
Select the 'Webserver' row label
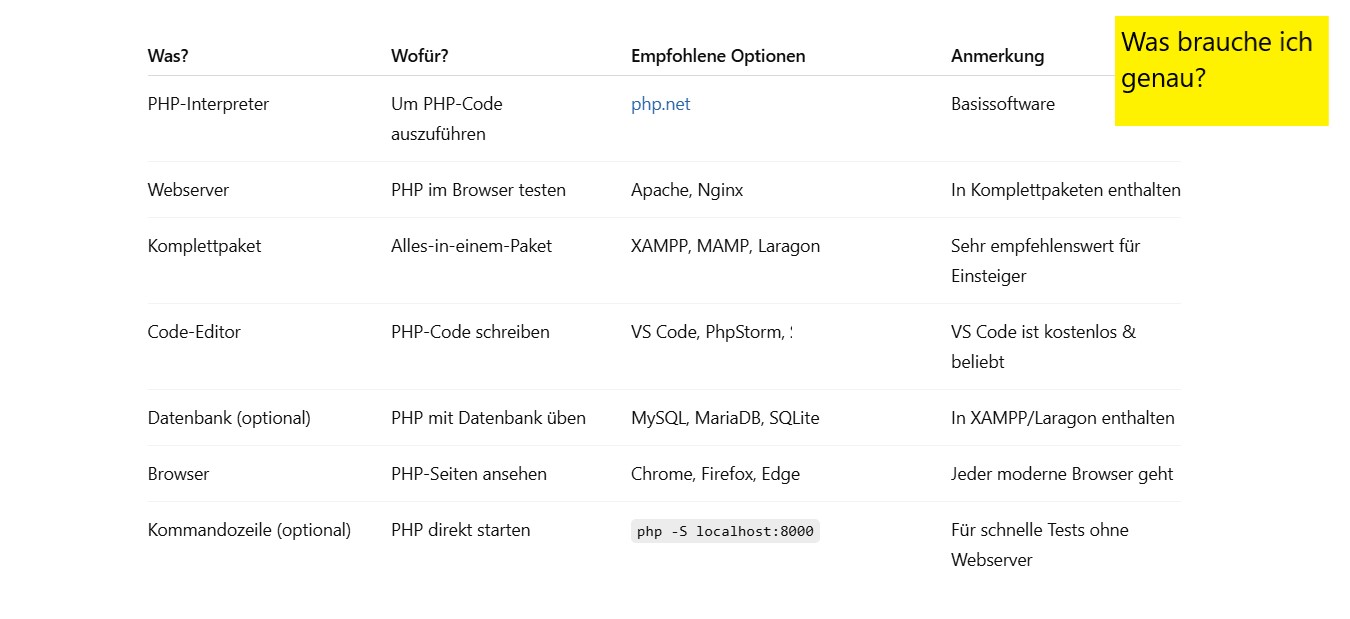point(188,190)
